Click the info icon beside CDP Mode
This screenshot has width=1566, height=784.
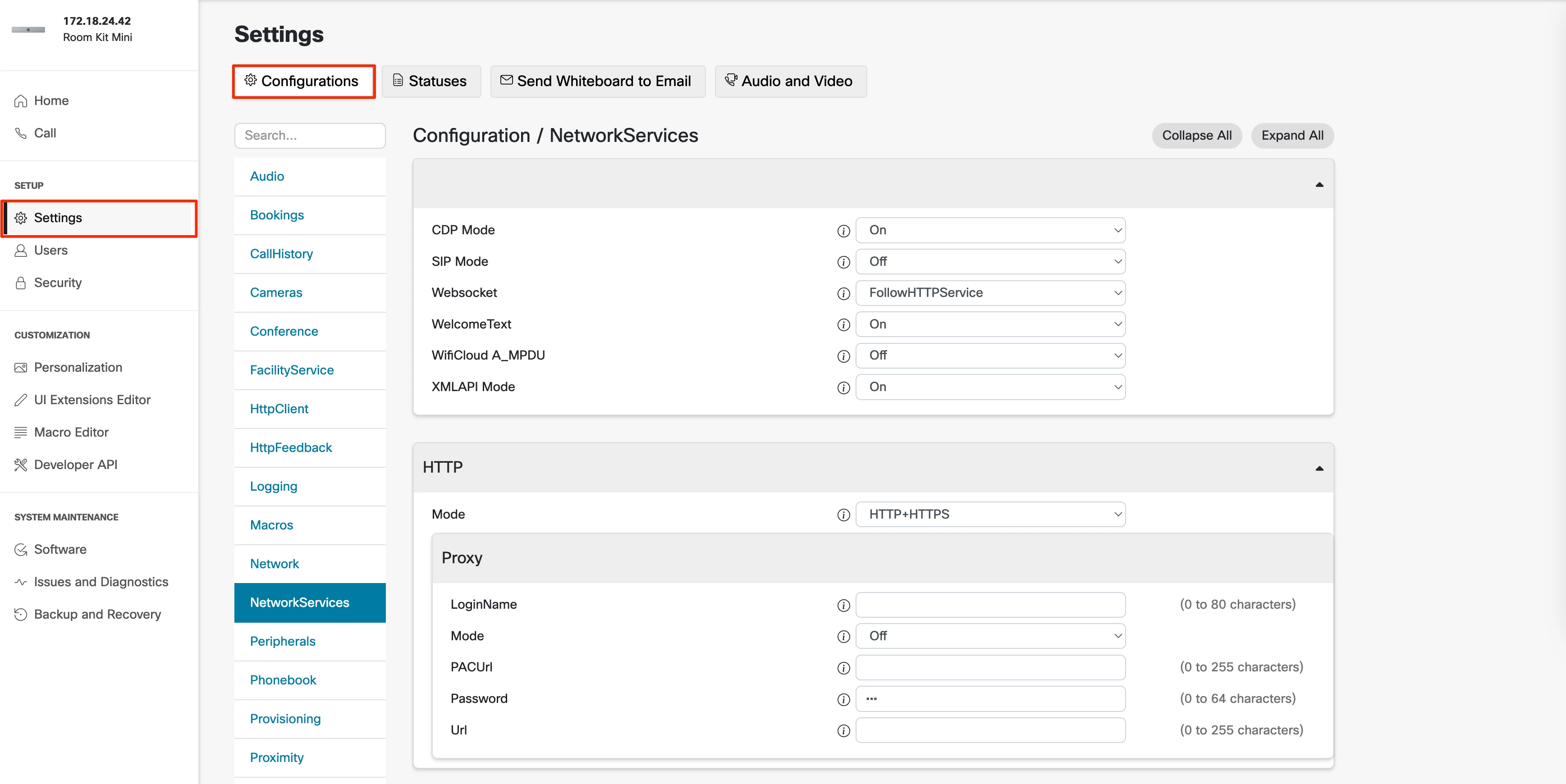click(x=843, y=231)
